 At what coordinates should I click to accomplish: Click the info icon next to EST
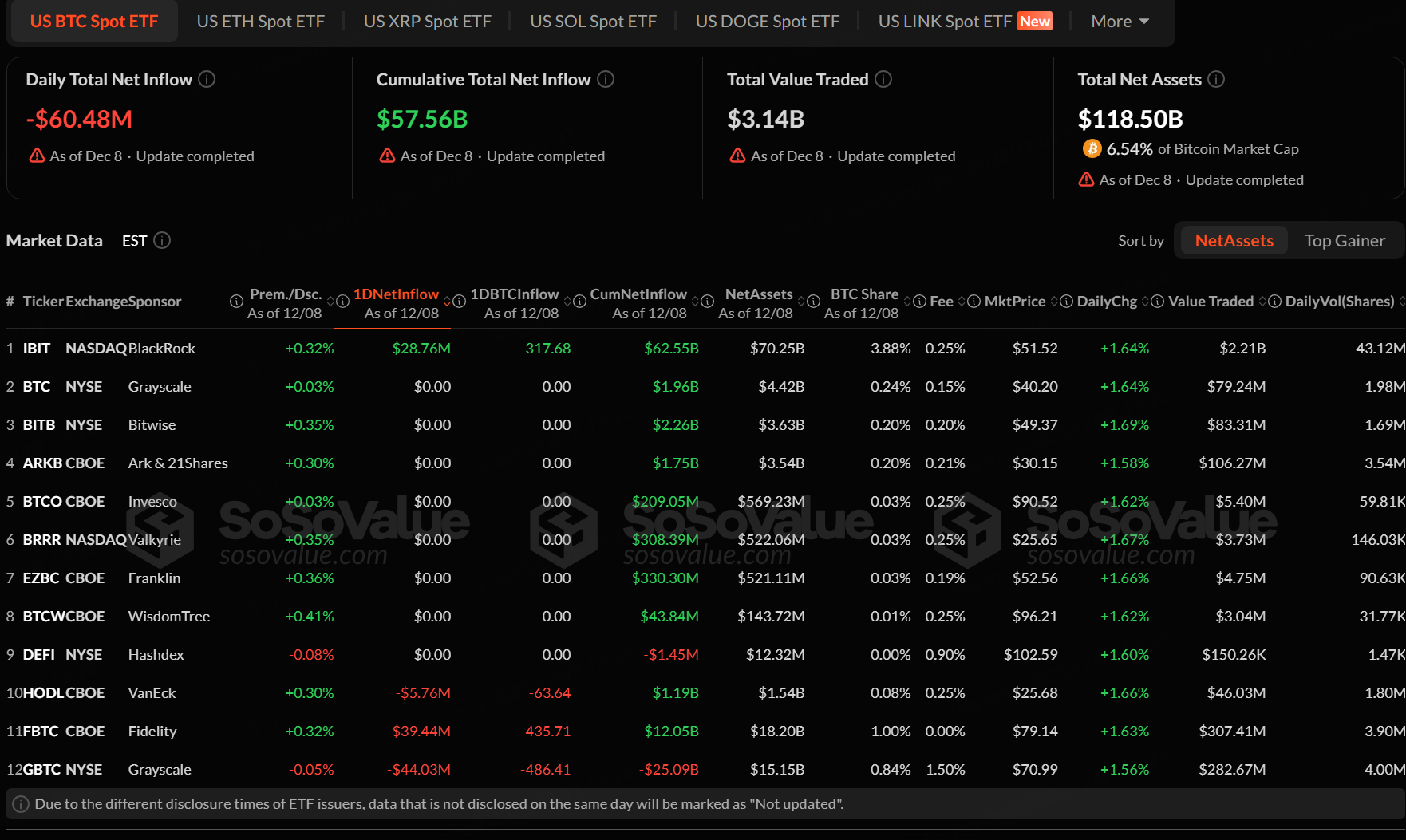(x=162, y=240)
